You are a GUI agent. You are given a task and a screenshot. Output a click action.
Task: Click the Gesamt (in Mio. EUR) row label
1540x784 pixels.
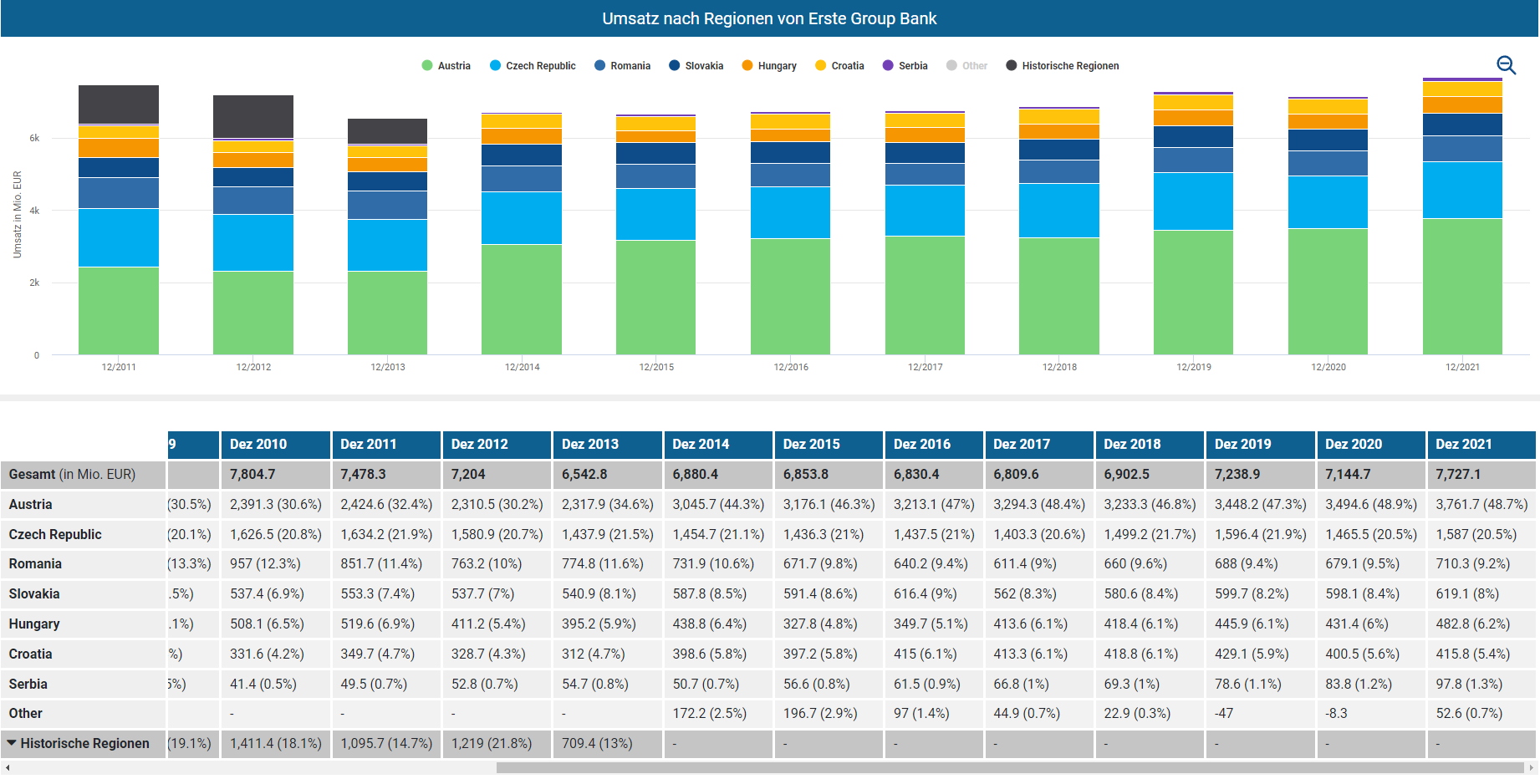pos(72,475)
